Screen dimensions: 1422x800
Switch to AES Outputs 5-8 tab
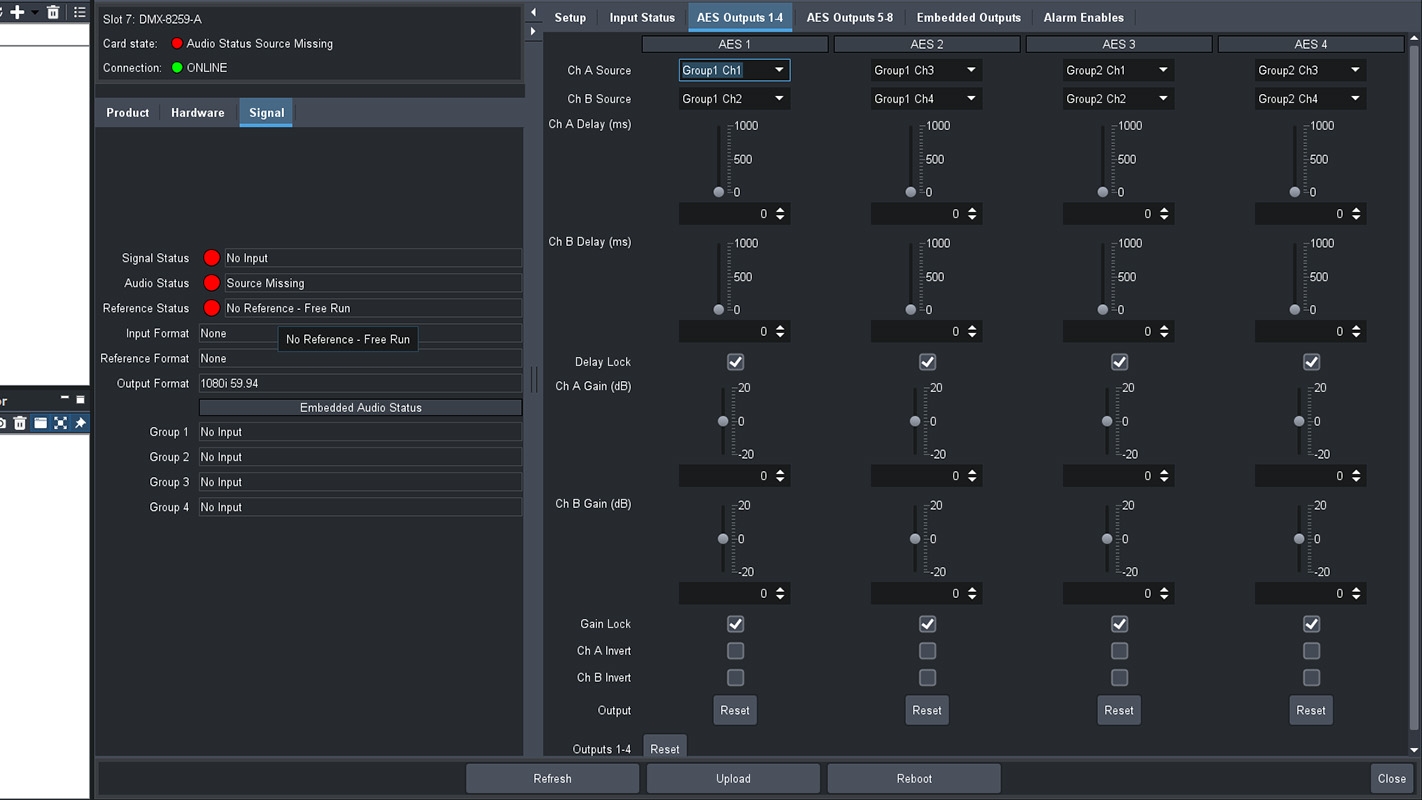[849, 17]
